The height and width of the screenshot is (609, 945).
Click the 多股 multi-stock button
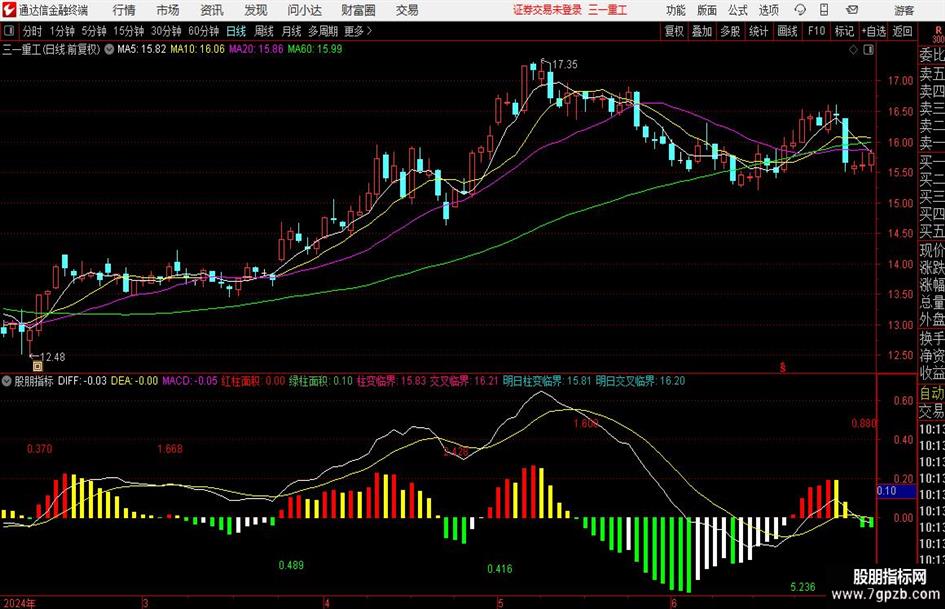730,31
